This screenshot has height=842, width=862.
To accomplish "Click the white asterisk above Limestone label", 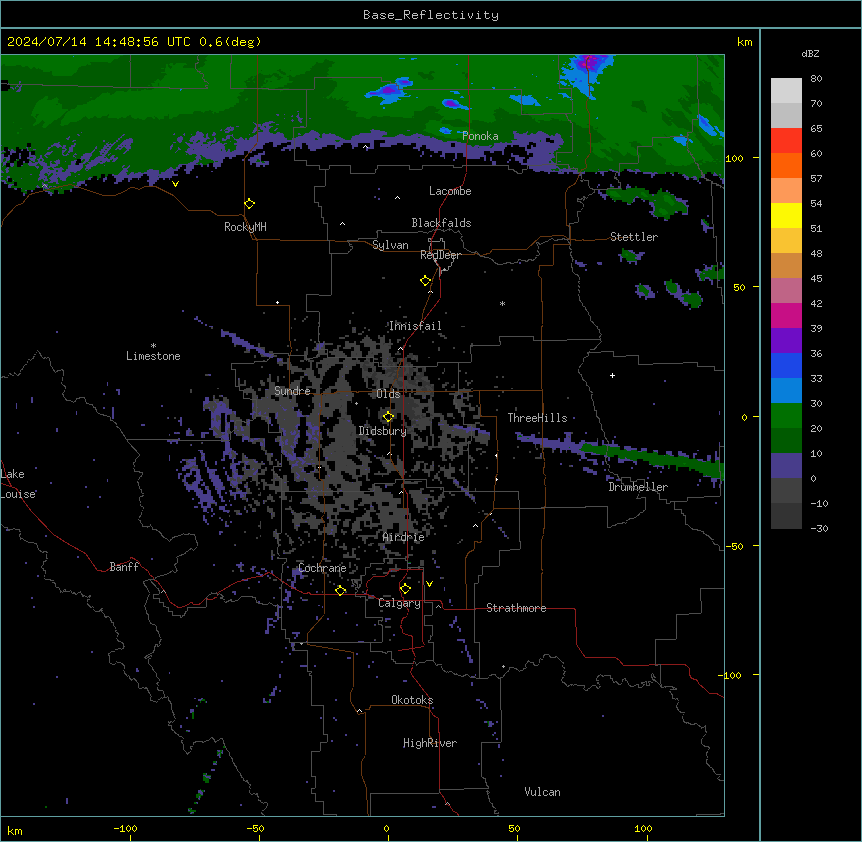I will pos(153,346).
